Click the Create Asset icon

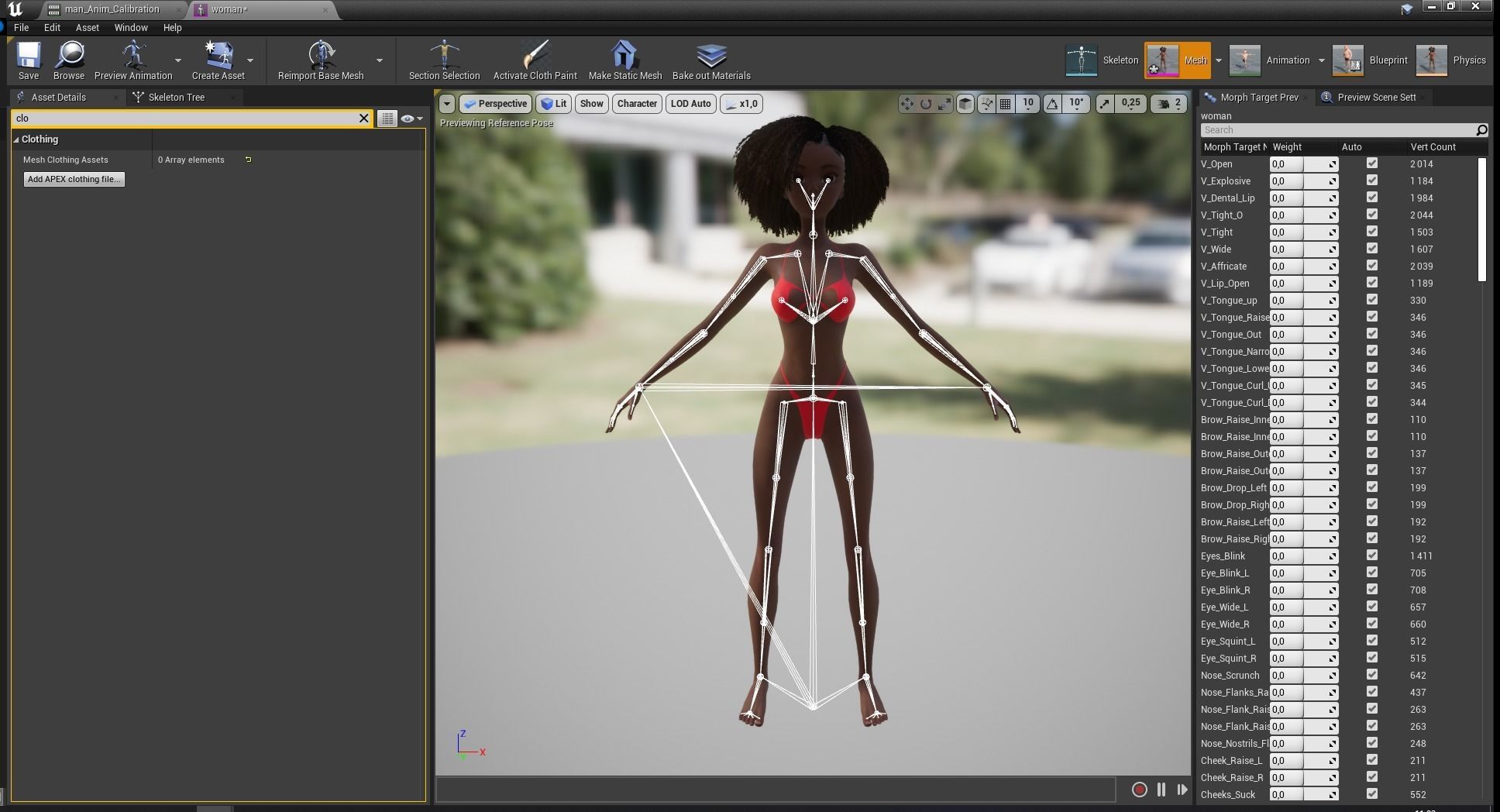tap(218, 56)
